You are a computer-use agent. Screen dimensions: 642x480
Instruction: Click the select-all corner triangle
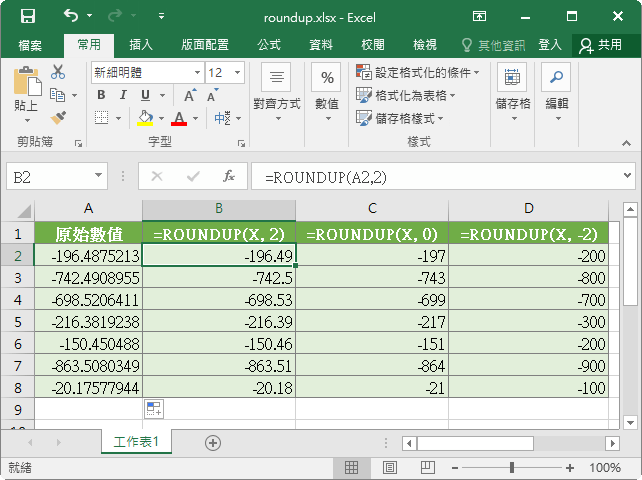coord(24,211)
